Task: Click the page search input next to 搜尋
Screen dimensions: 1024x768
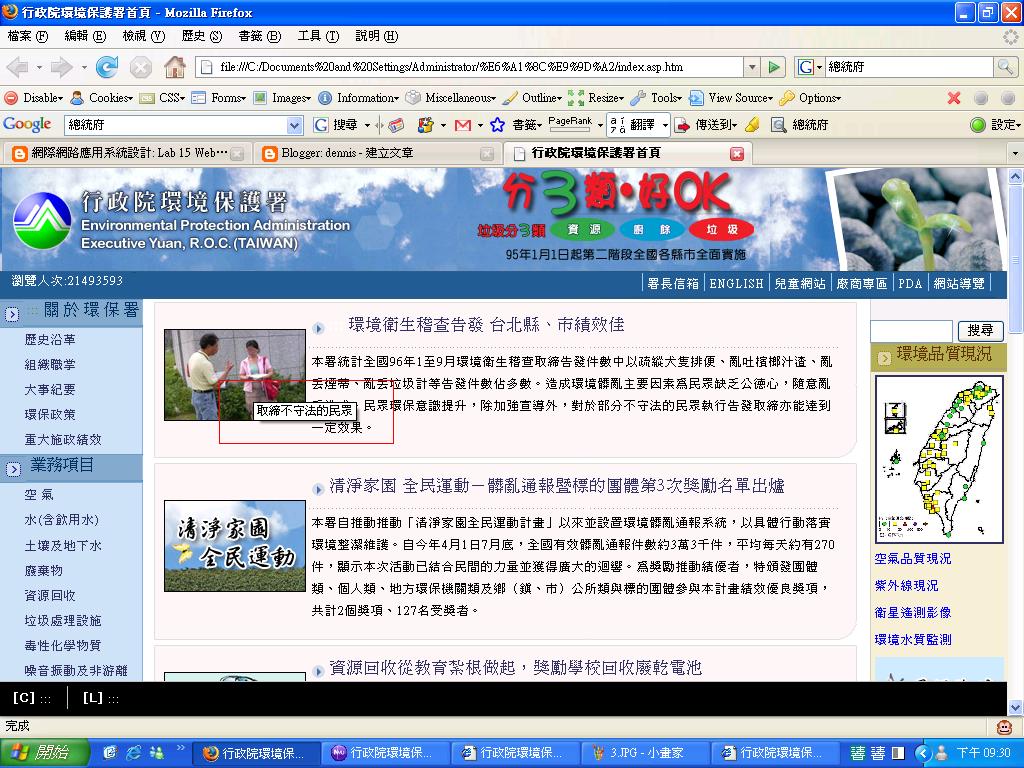Action: coord(912,331)
